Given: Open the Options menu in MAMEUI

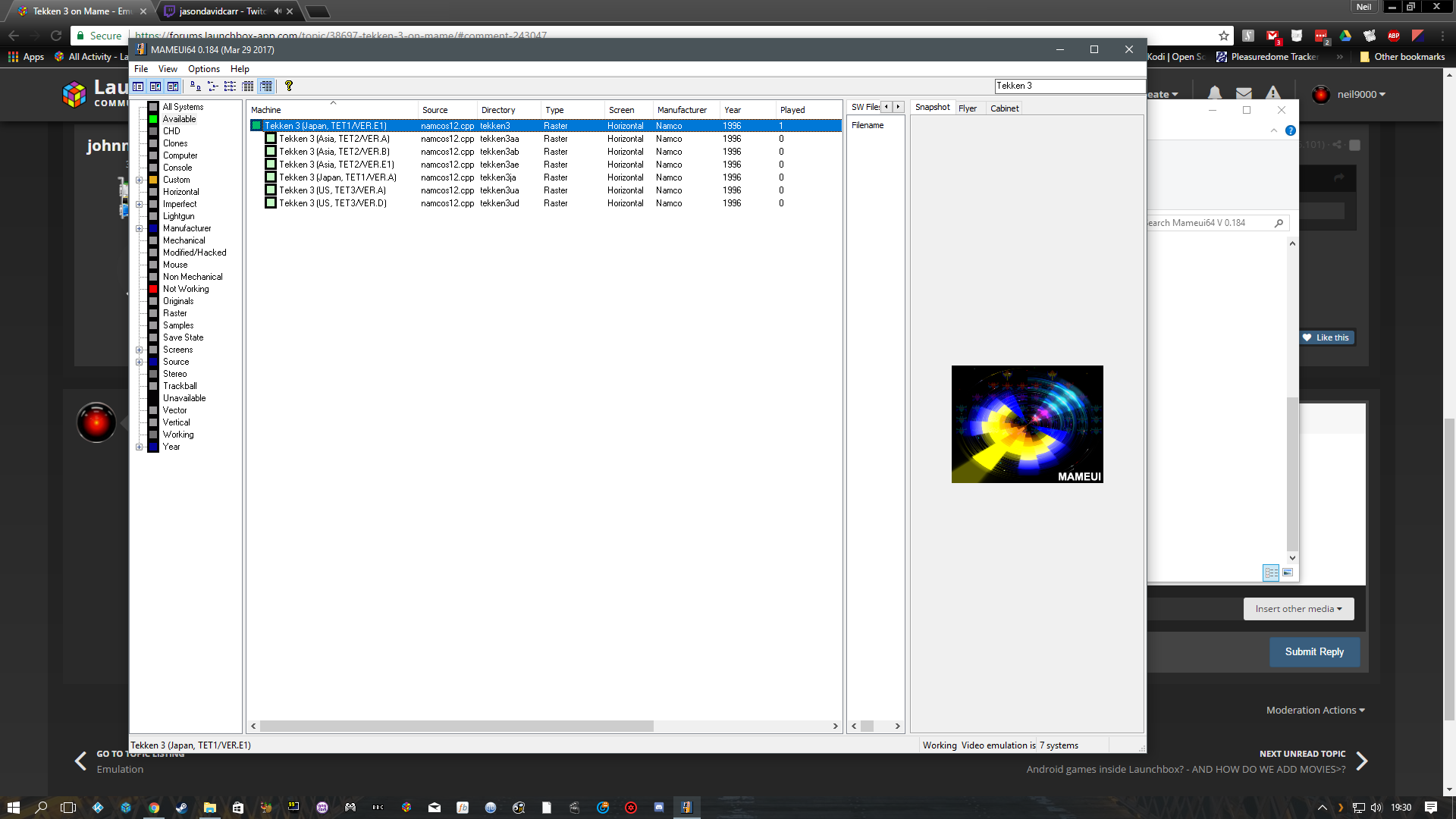Looking at the screenshot, I should coord(204,69).
